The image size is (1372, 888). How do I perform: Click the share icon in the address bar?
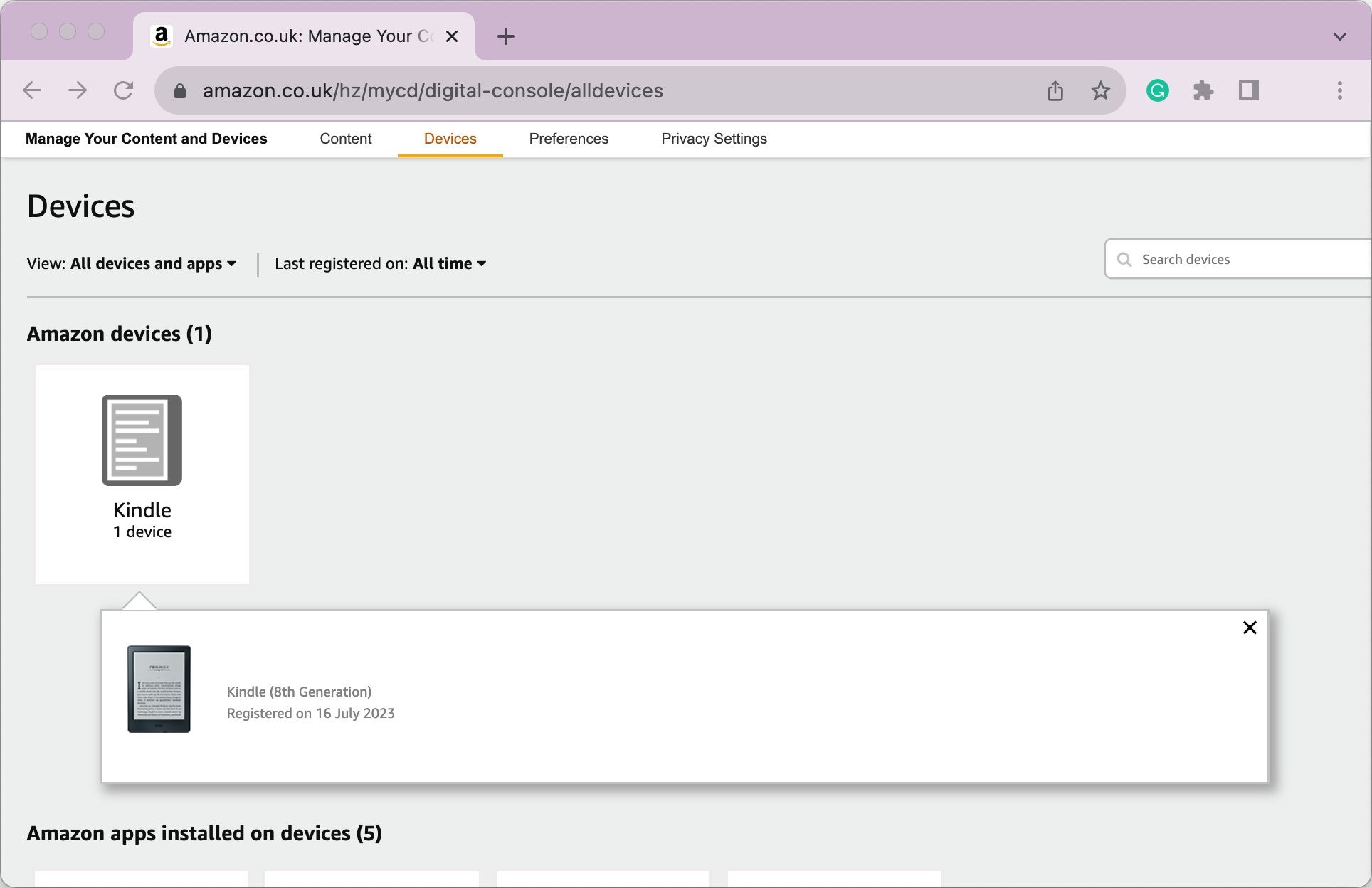[1055, 90]
